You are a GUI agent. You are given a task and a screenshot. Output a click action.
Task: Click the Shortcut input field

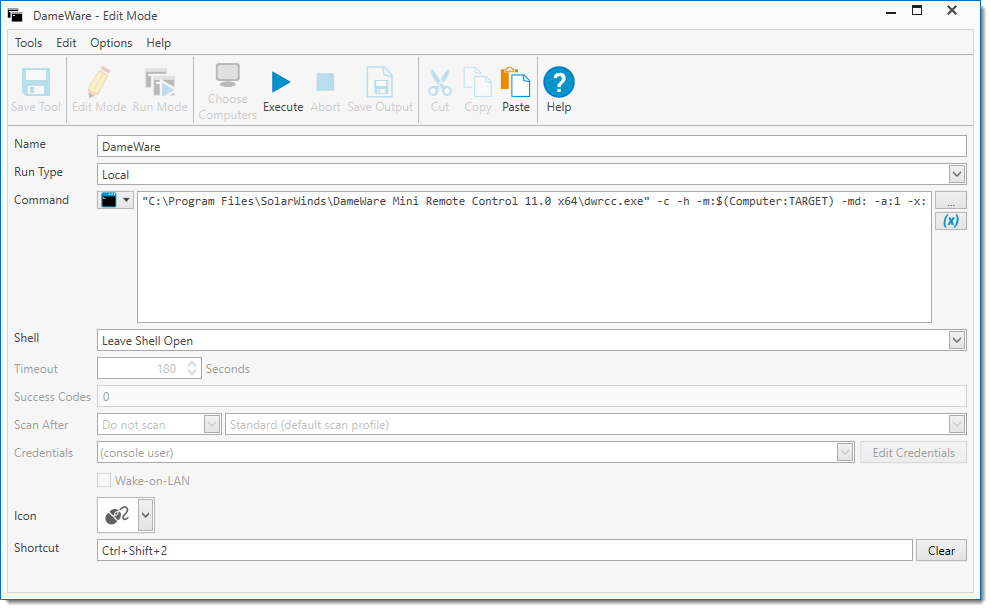point(505,550)
